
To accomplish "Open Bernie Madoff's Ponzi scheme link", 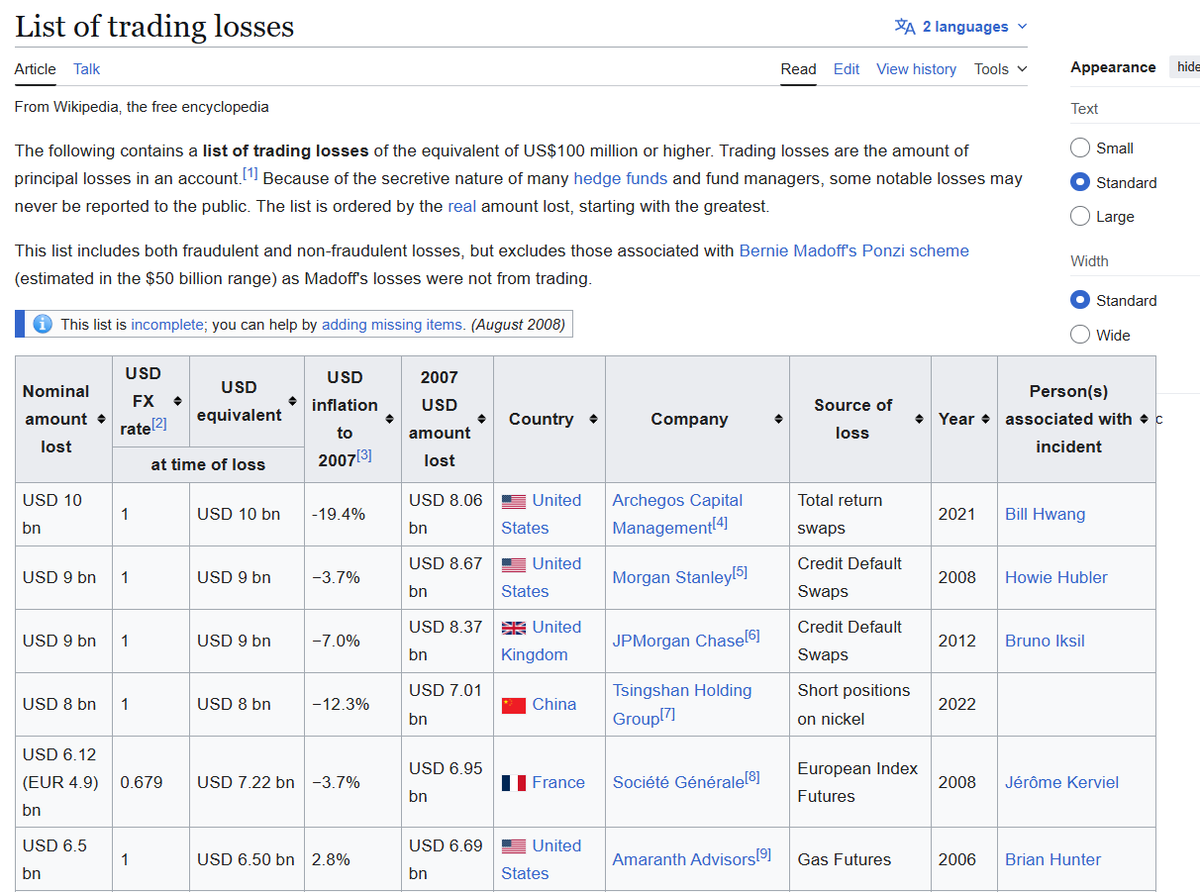I will click(x=854, y=250).
